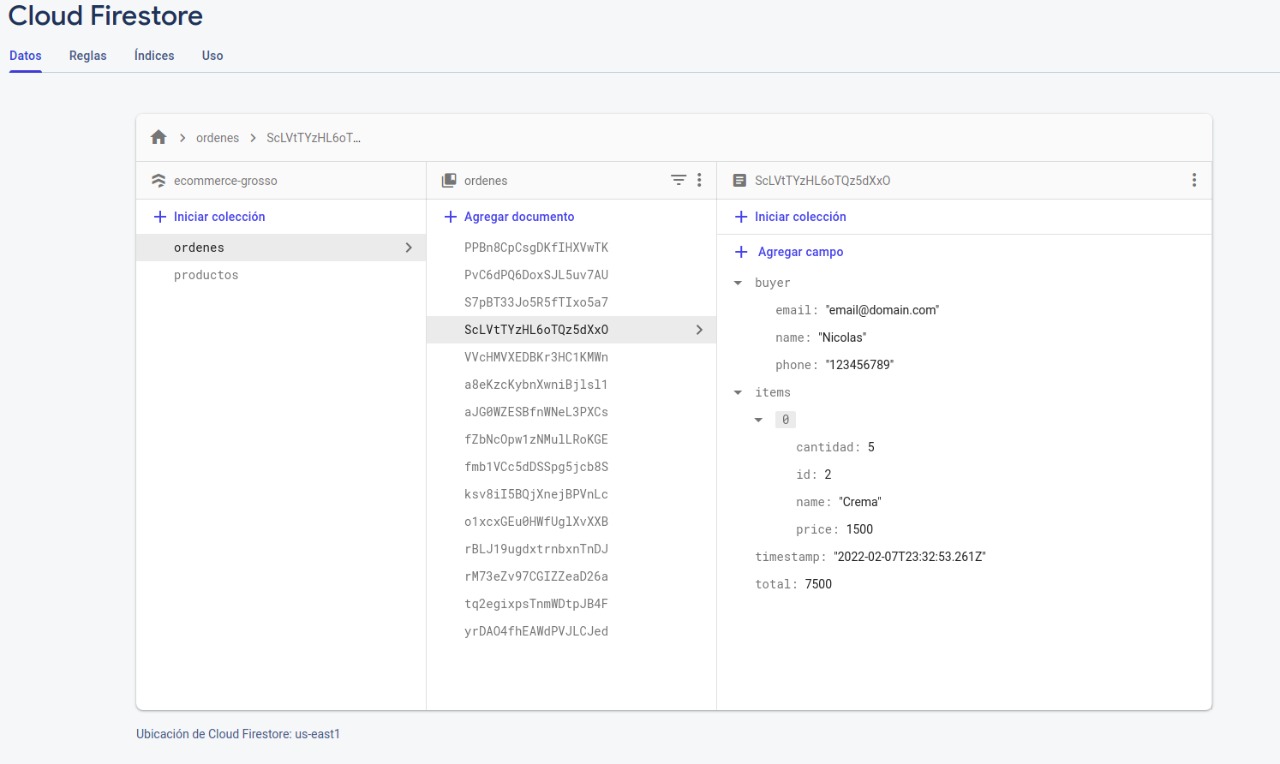Click the timestamp value "2022-02-07T23:32:53.261Z"

(910, 557)
